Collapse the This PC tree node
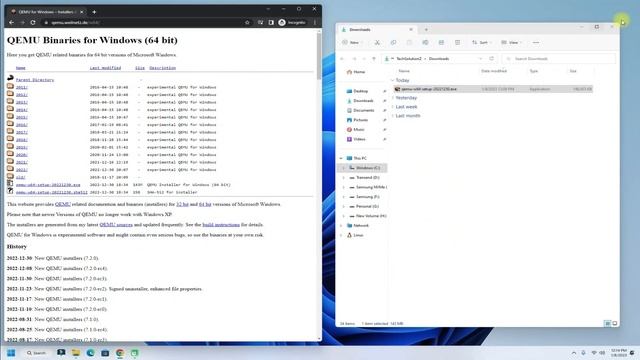The height and width of the screenshot is (360, 640). 341,158
